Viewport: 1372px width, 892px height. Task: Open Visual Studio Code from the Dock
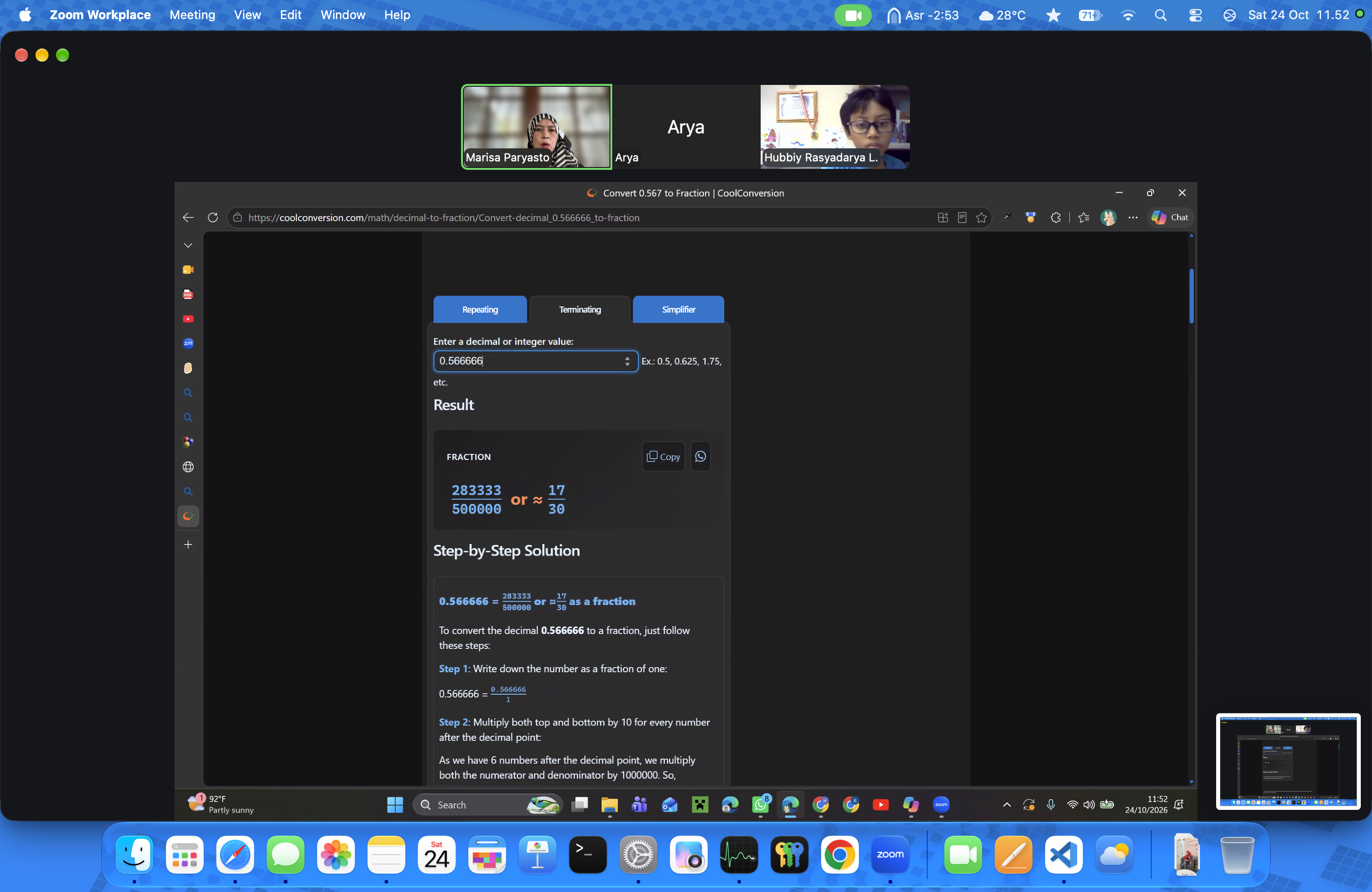pos(1063,855)
